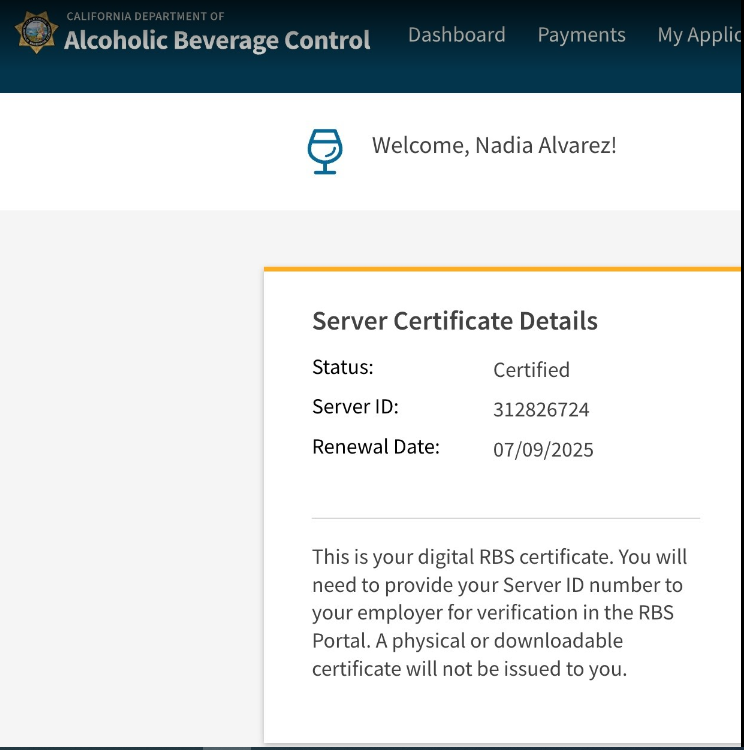Click the wine glass welcome icon

[324, 151]
